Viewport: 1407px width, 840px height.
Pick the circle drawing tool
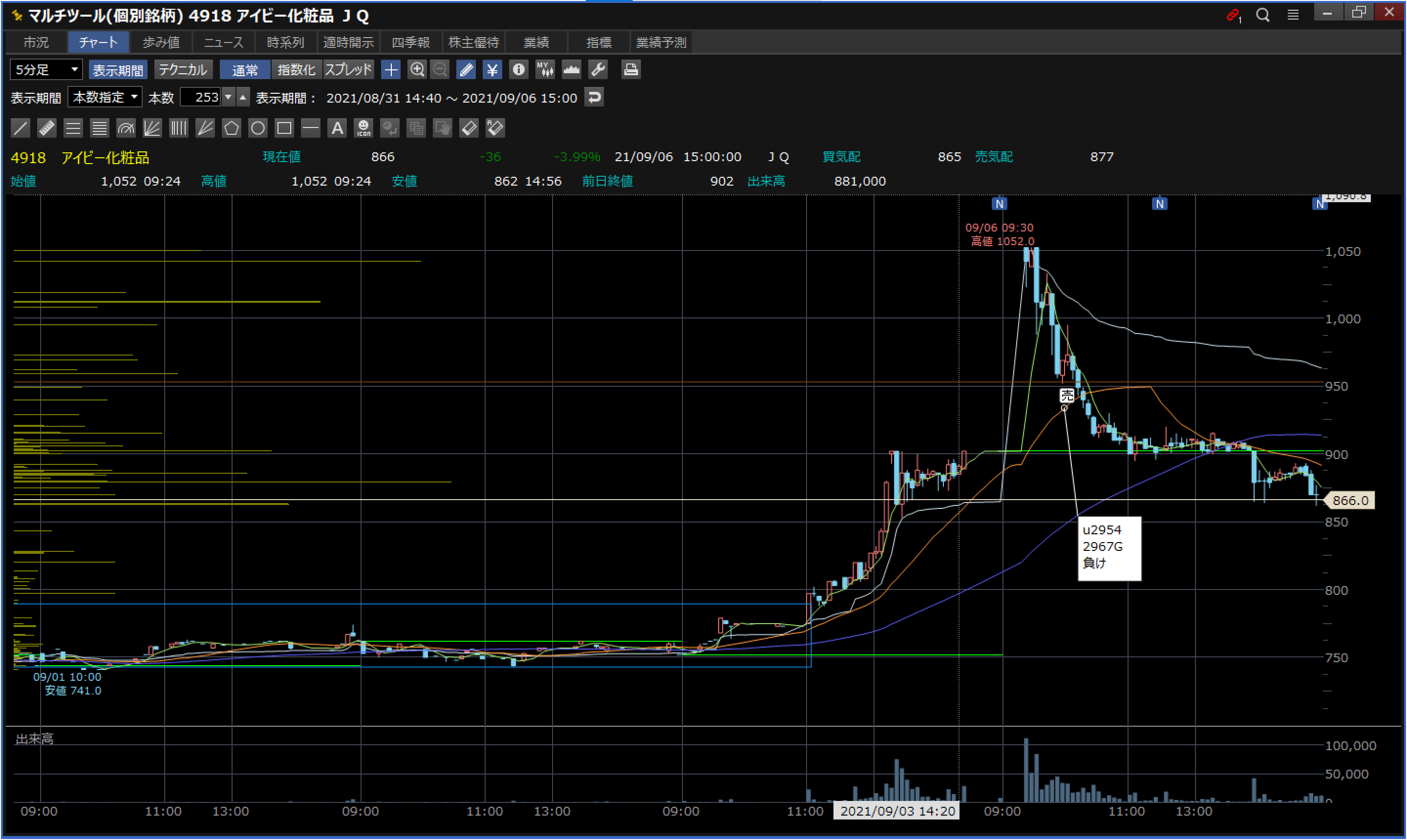point(257,128)
